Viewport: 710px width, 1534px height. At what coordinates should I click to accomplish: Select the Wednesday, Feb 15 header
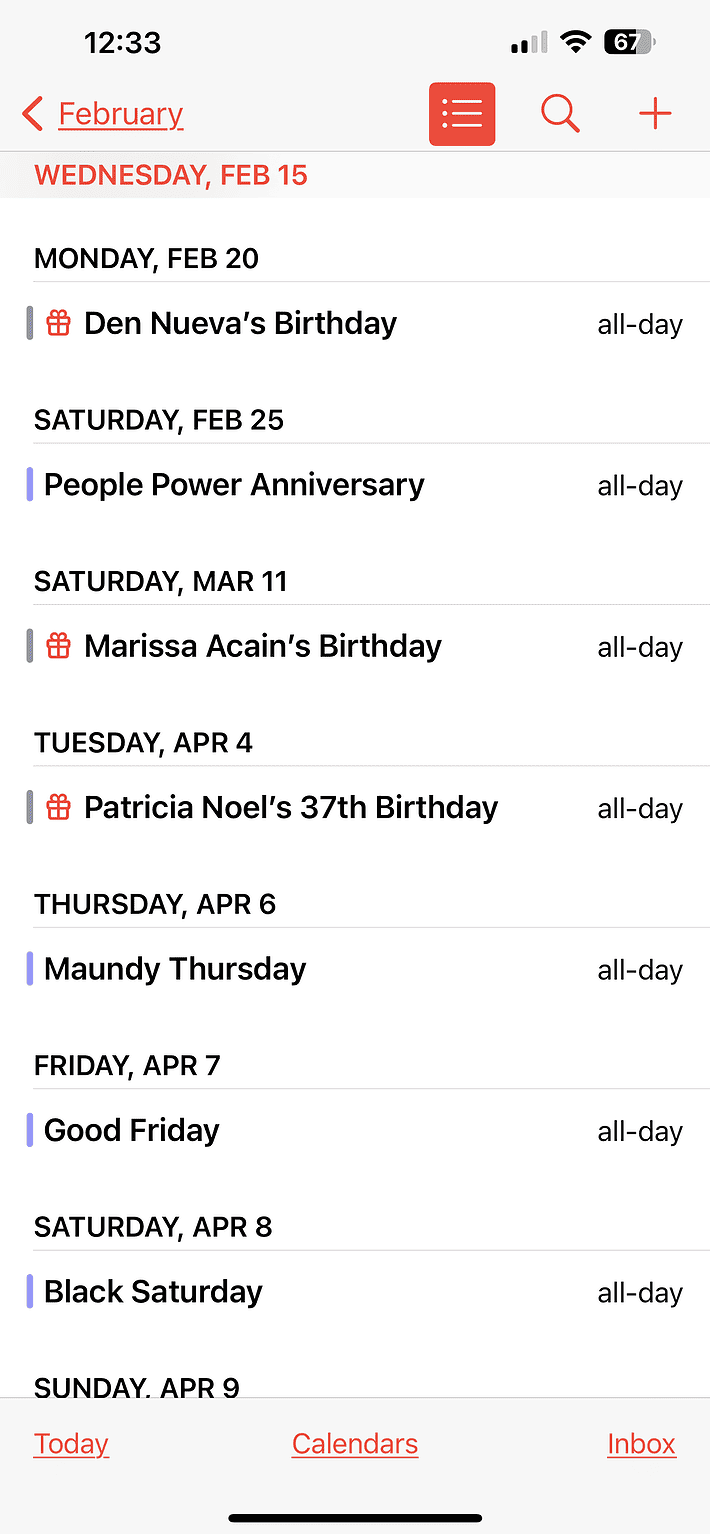click(x=171, y=175)
